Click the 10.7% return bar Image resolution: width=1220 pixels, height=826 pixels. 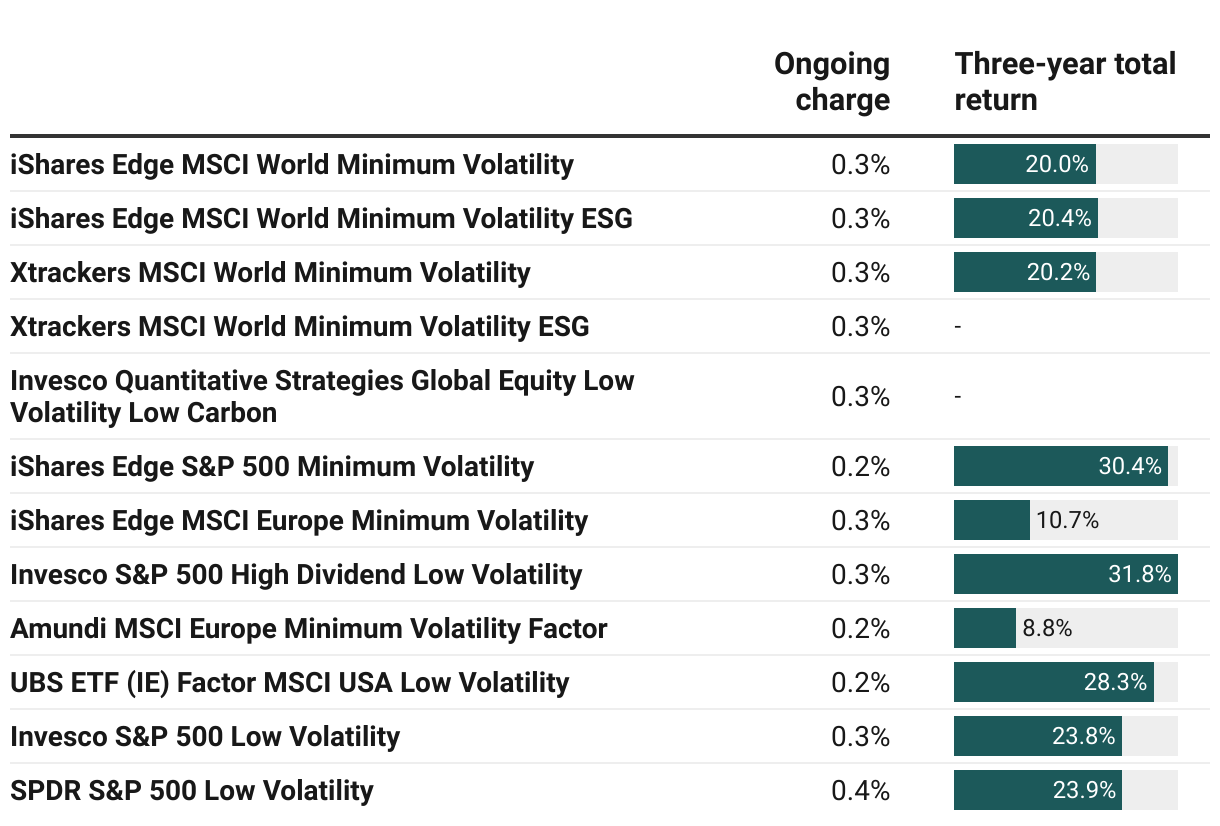coord(992,520)
